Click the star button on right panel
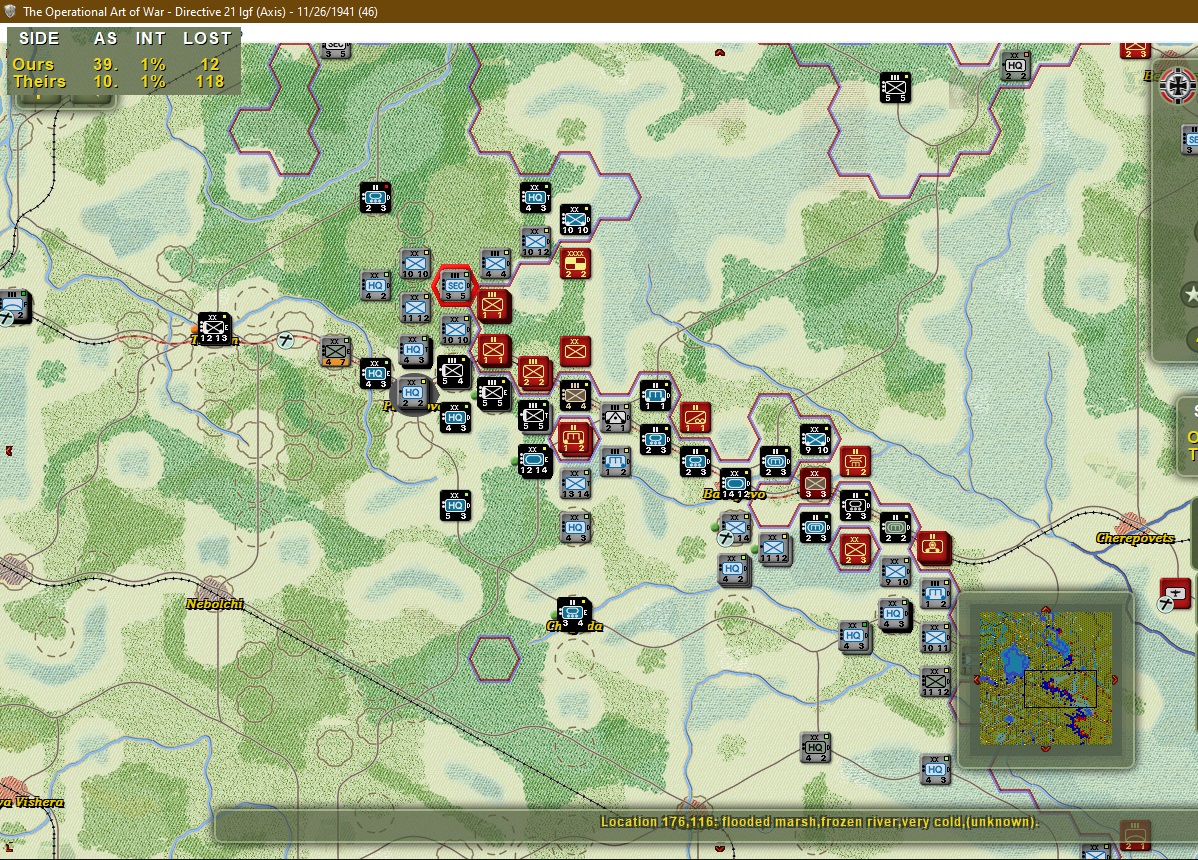The image size is (1198, 860). 1190,294
